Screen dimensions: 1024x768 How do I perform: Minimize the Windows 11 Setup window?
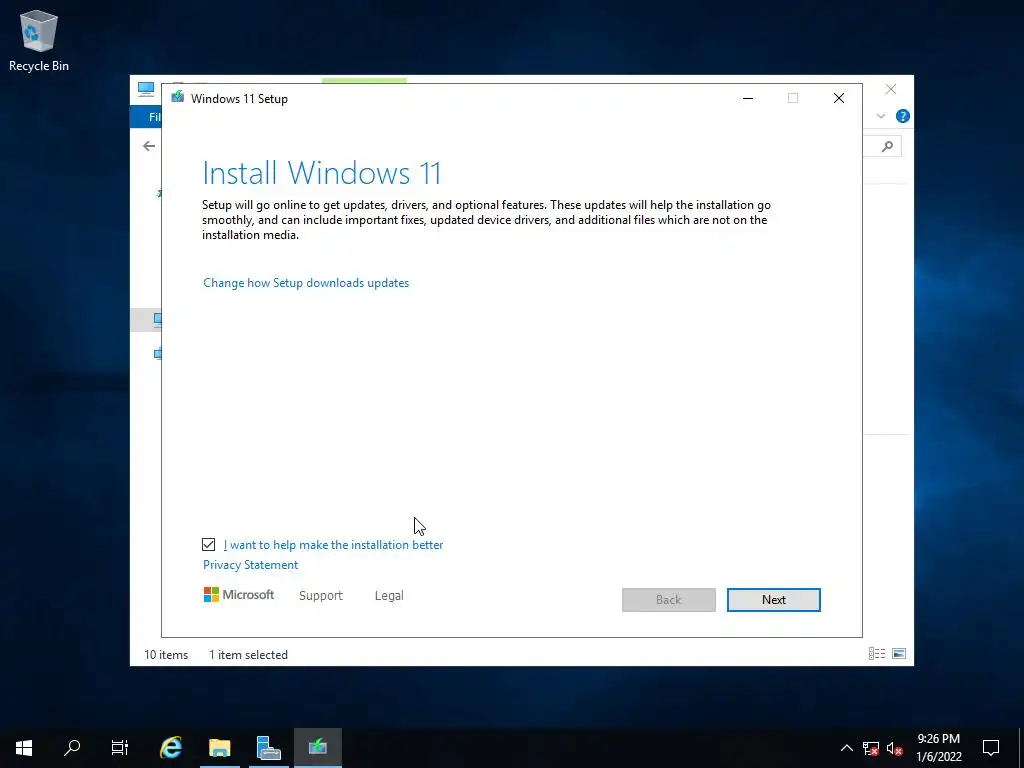pos(748,98)
